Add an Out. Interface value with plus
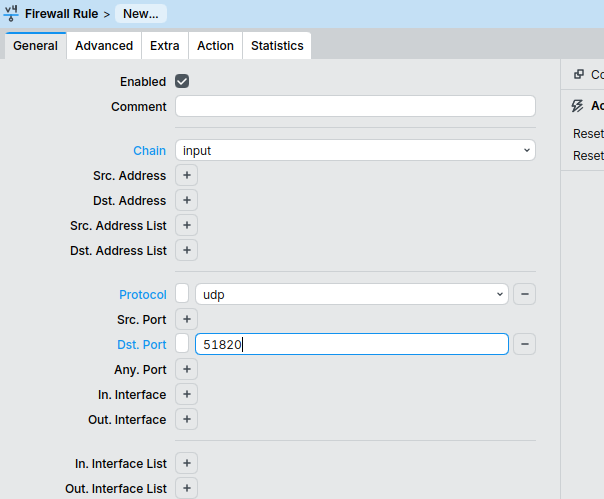Image resolution: width=604 pixels, height=499 pixels. (x=187, y=419)
